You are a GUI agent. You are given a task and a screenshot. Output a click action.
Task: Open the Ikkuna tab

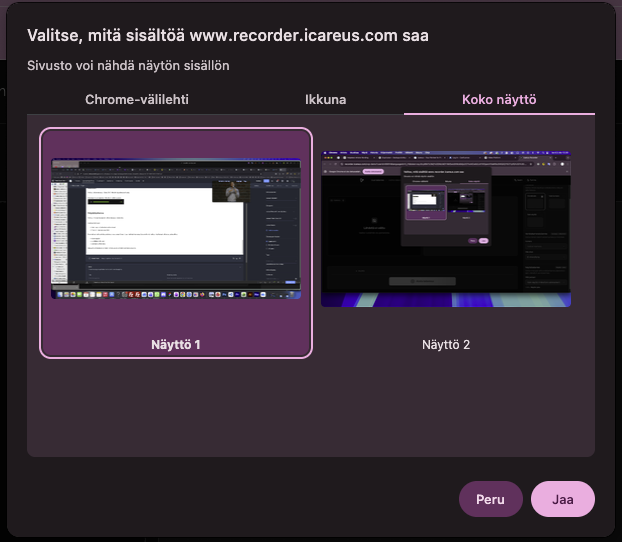[x=325, y=99]
